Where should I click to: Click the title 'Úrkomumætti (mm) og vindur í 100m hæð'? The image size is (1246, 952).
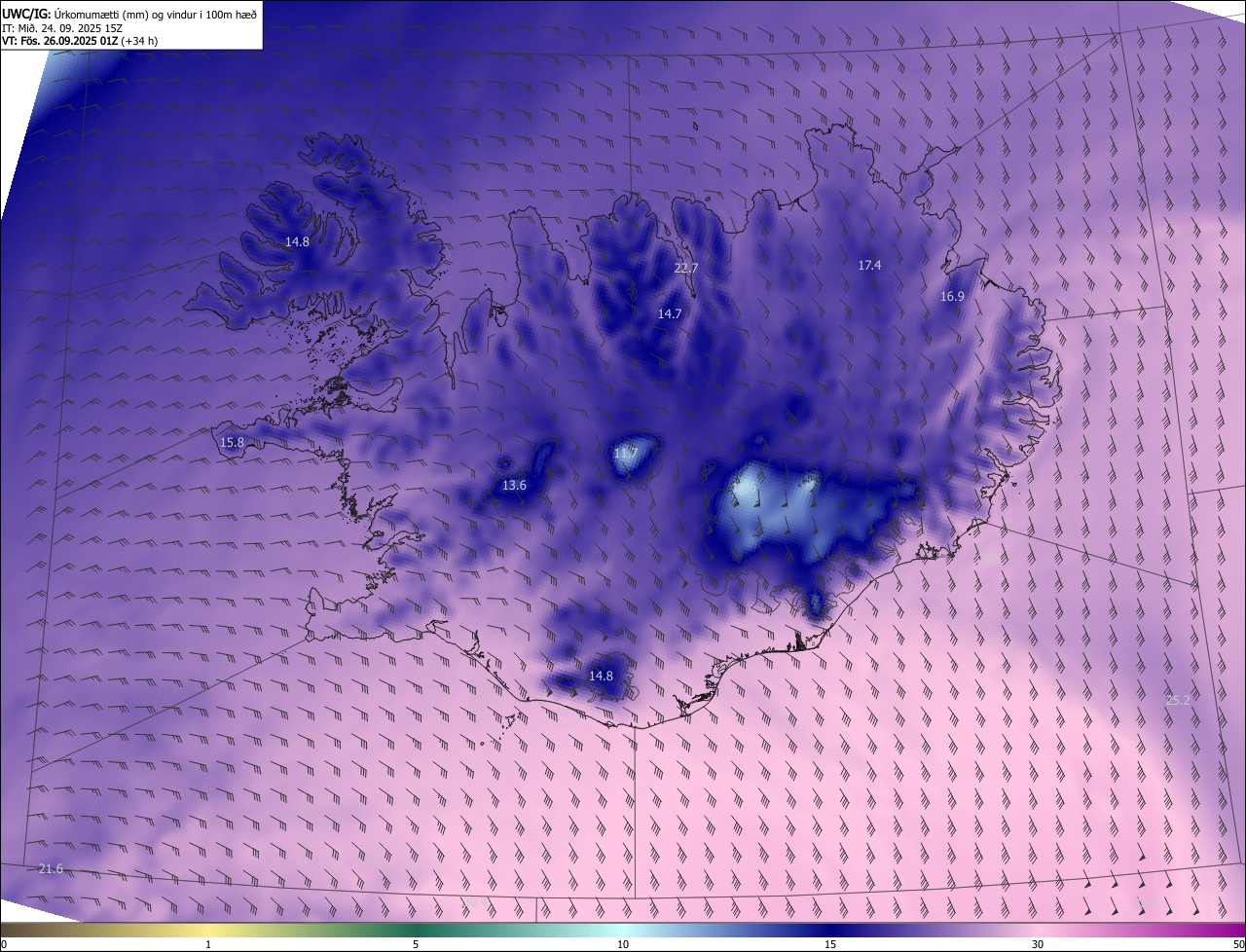155,13
